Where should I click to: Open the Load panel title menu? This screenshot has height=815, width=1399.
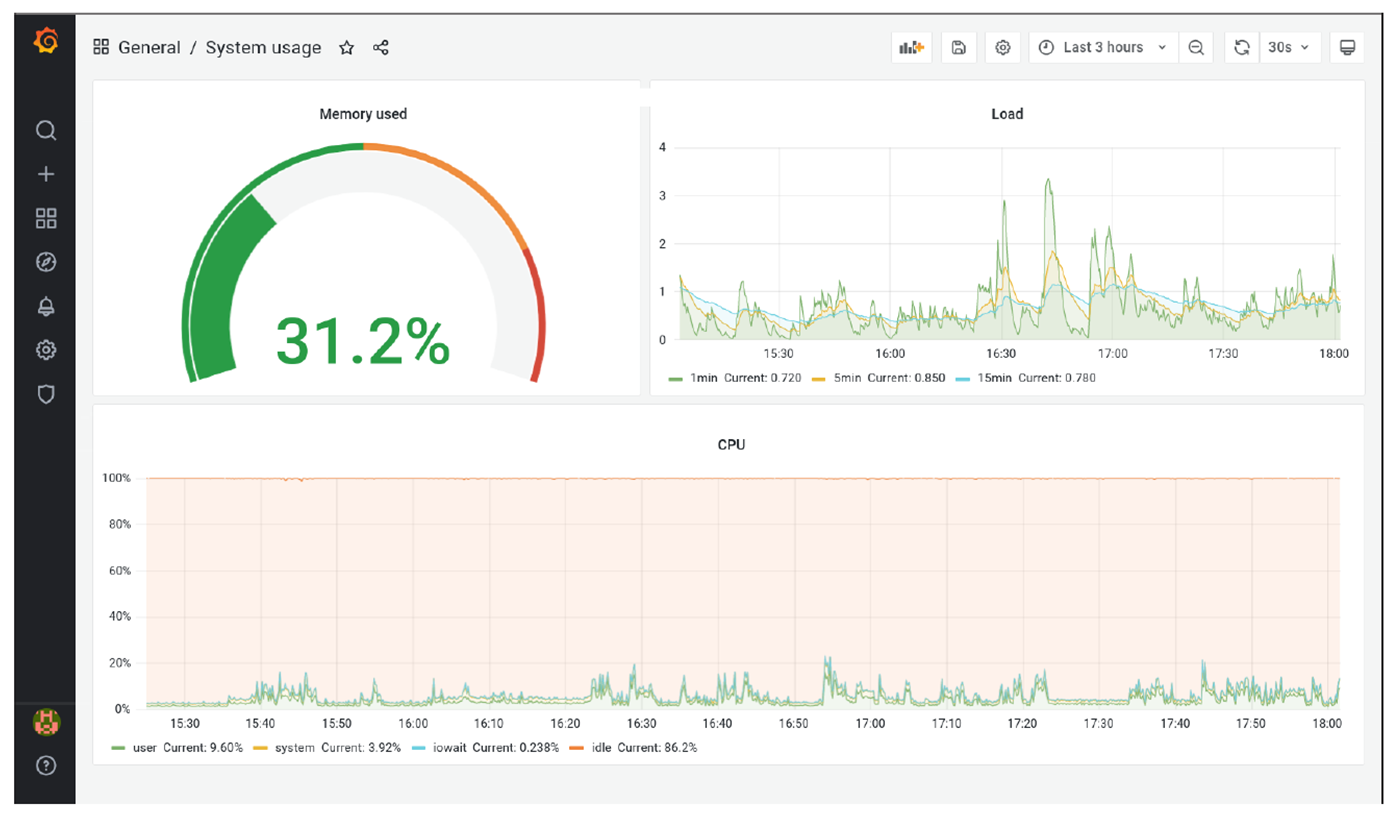coord(1007,114)
